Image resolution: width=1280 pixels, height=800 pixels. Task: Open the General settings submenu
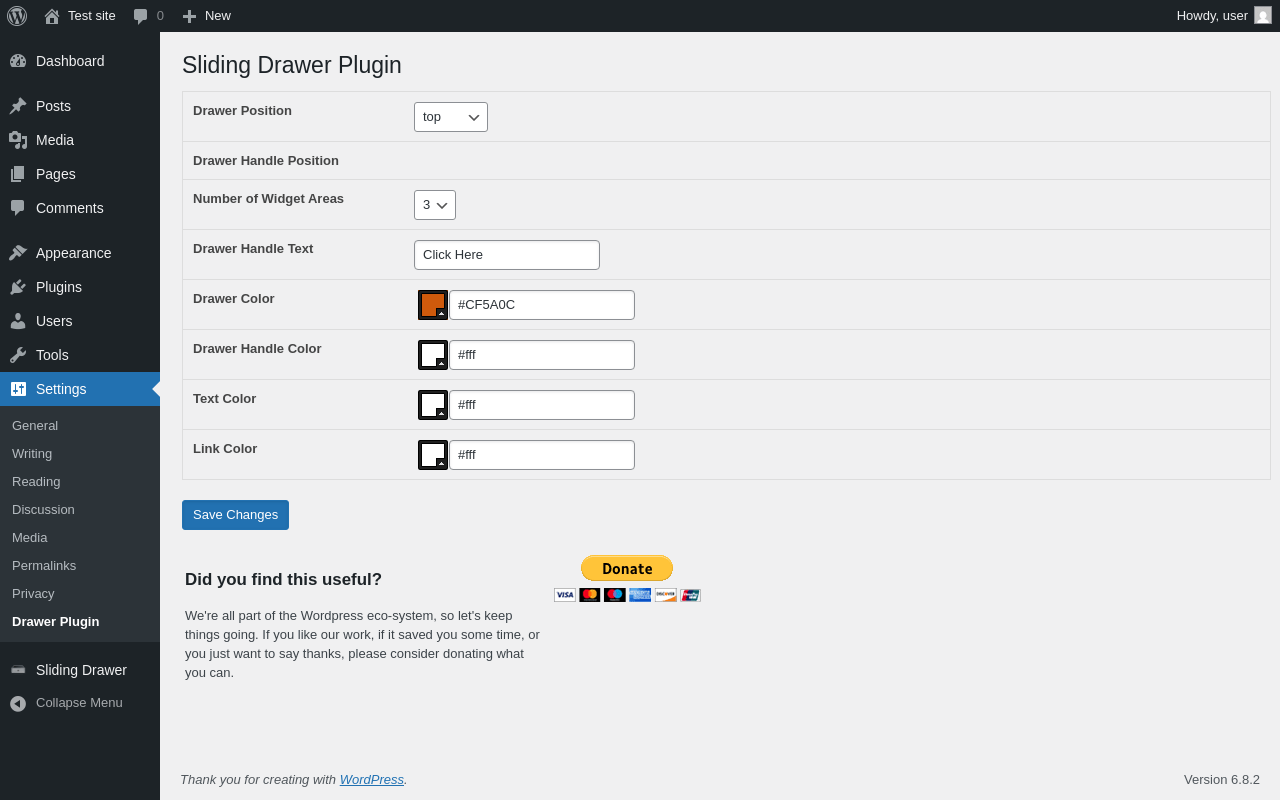point(35,425)
